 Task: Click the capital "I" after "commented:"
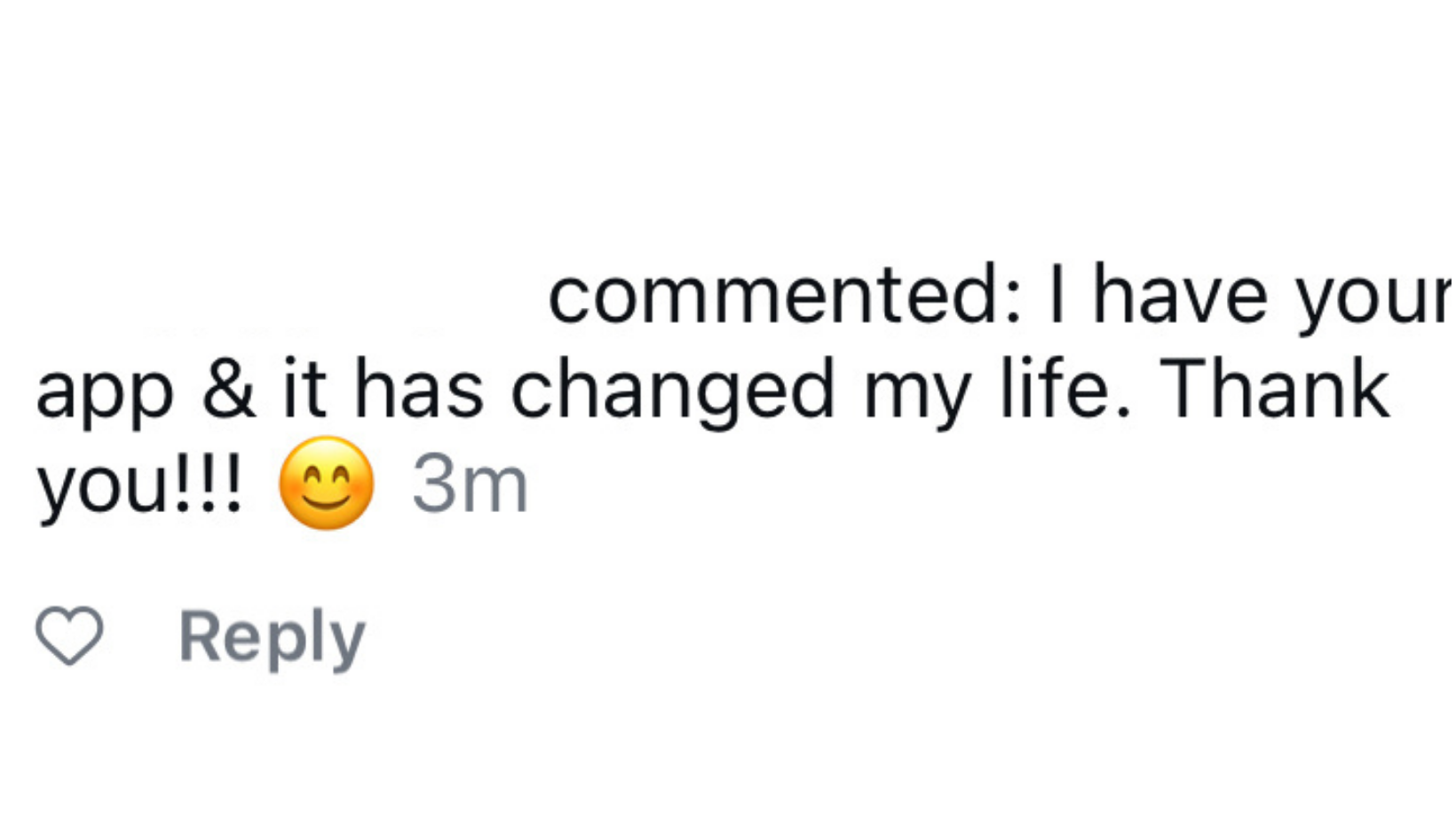tap(1056, 295)
